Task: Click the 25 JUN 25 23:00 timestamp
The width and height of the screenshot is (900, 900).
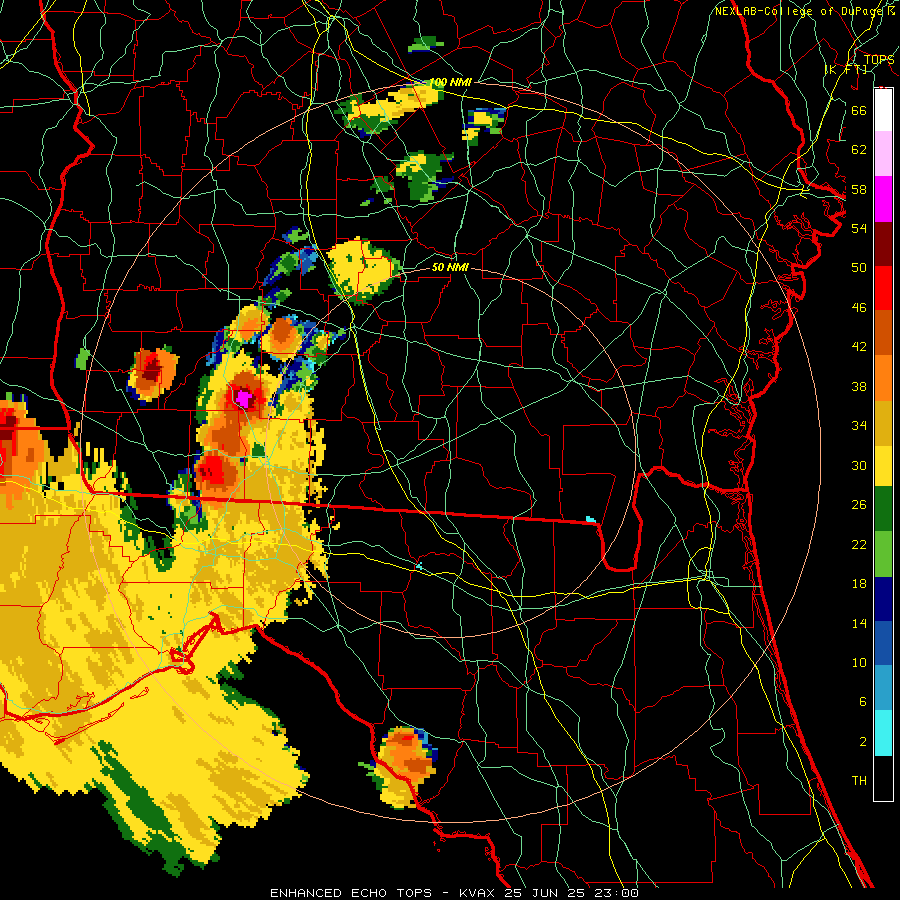Action: 571,893
